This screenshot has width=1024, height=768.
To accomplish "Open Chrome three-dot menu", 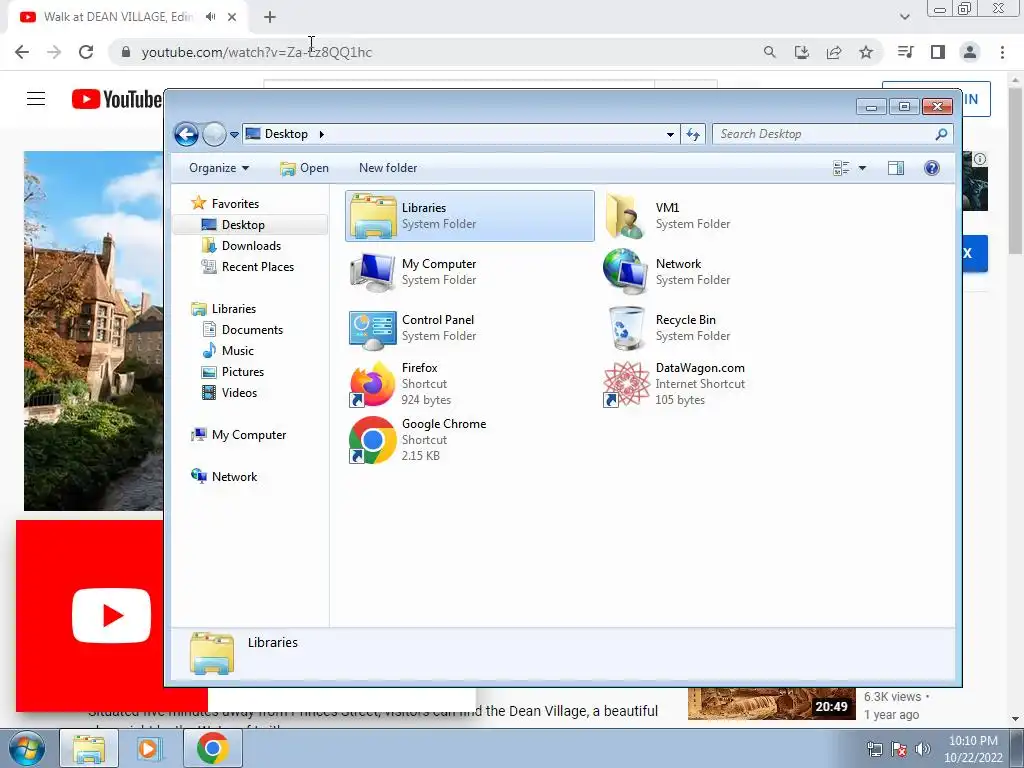I will click(x=1002, y=52).
